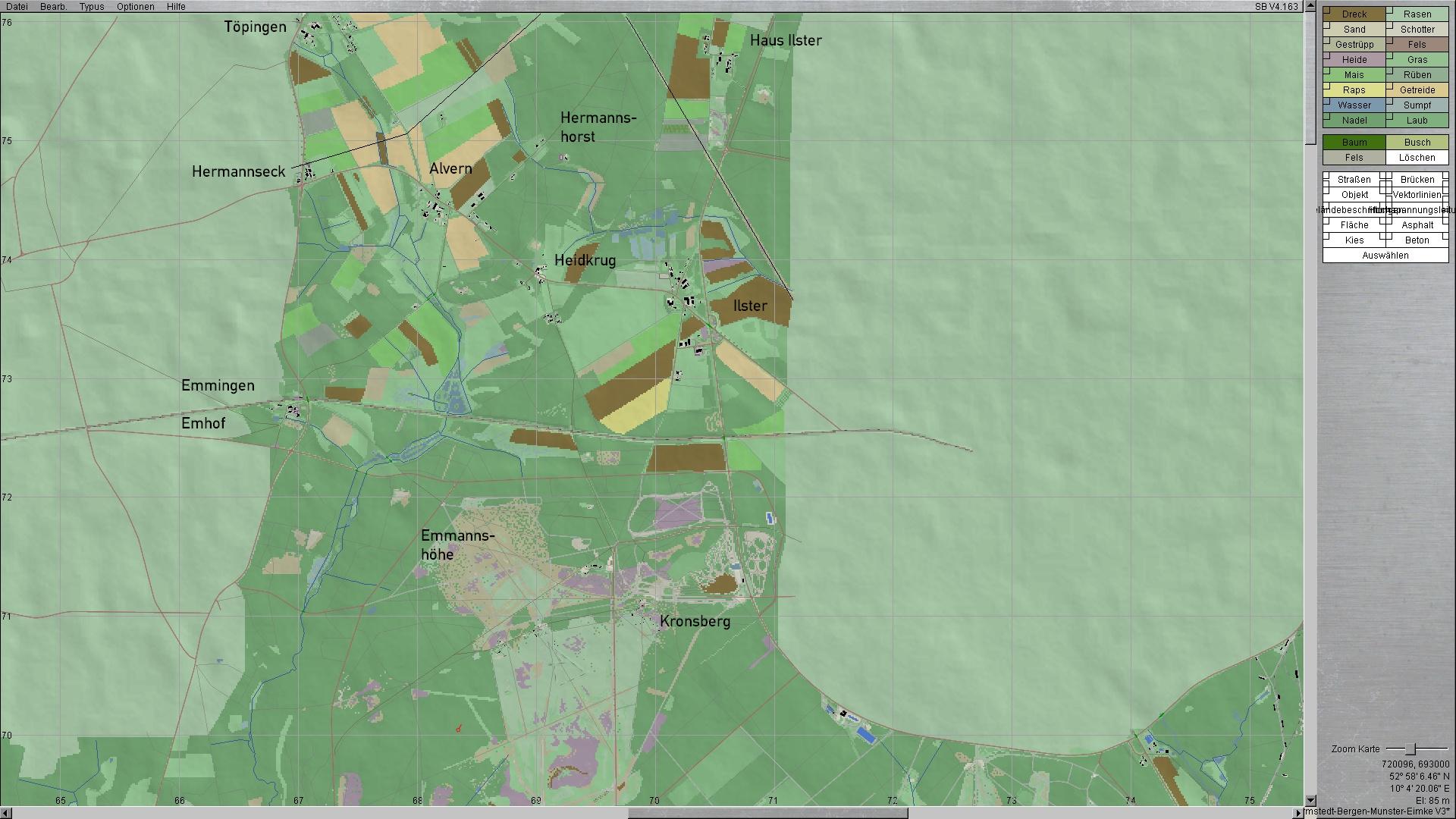Open the Typus menu

[92, 6]
